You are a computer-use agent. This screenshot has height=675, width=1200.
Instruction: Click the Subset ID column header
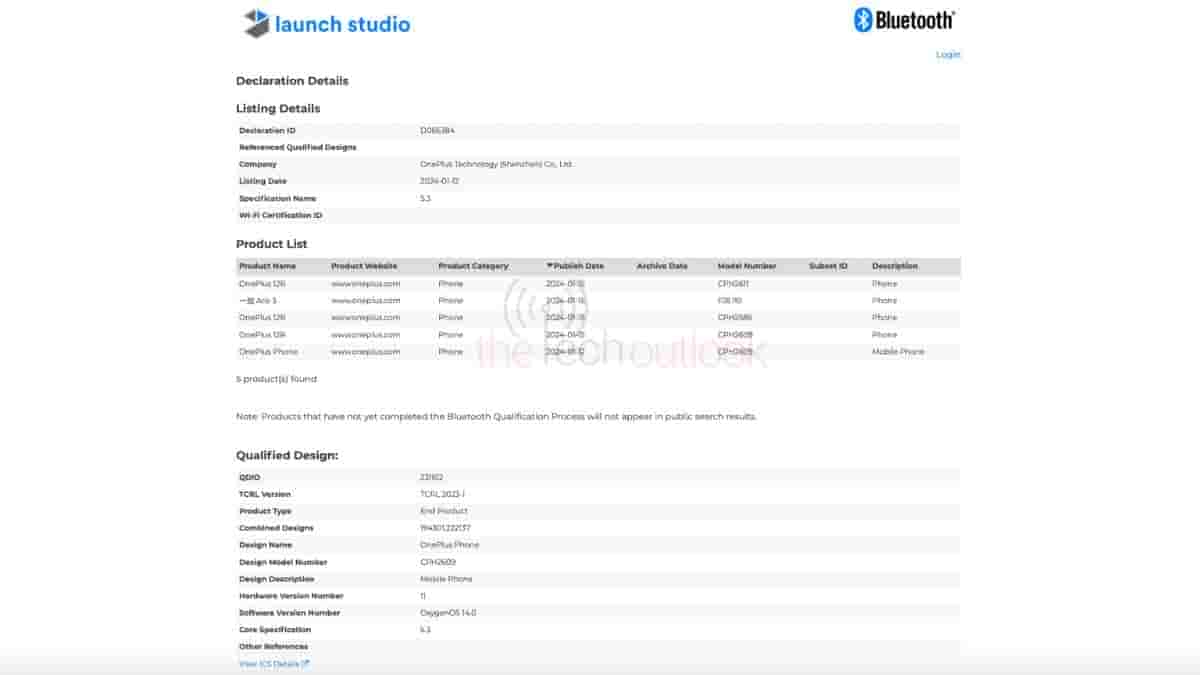tap(828, 266)
